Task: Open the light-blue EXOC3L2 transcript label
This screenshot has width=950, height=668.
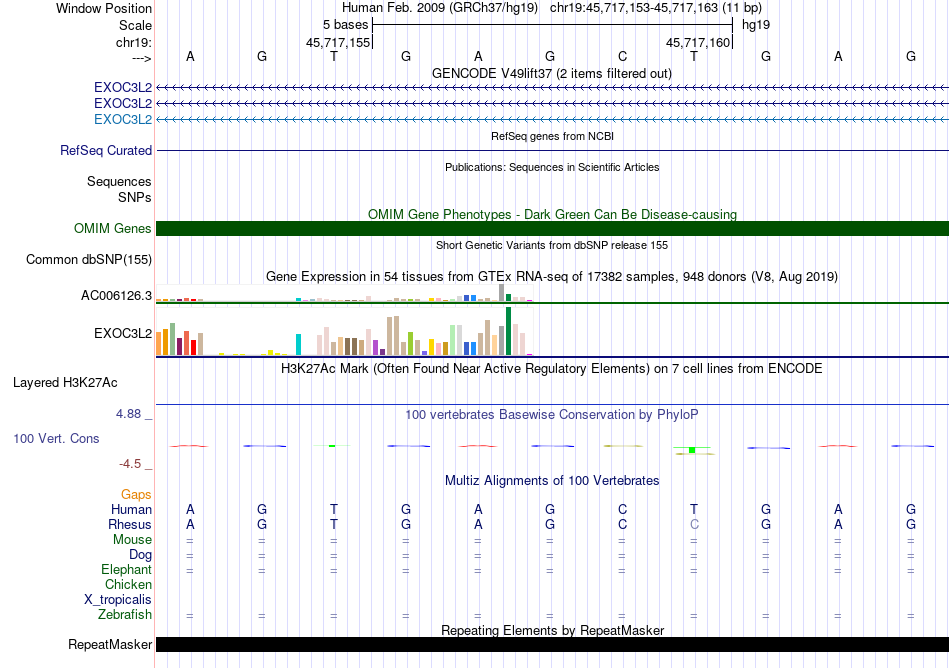Action: coord(123,119)
